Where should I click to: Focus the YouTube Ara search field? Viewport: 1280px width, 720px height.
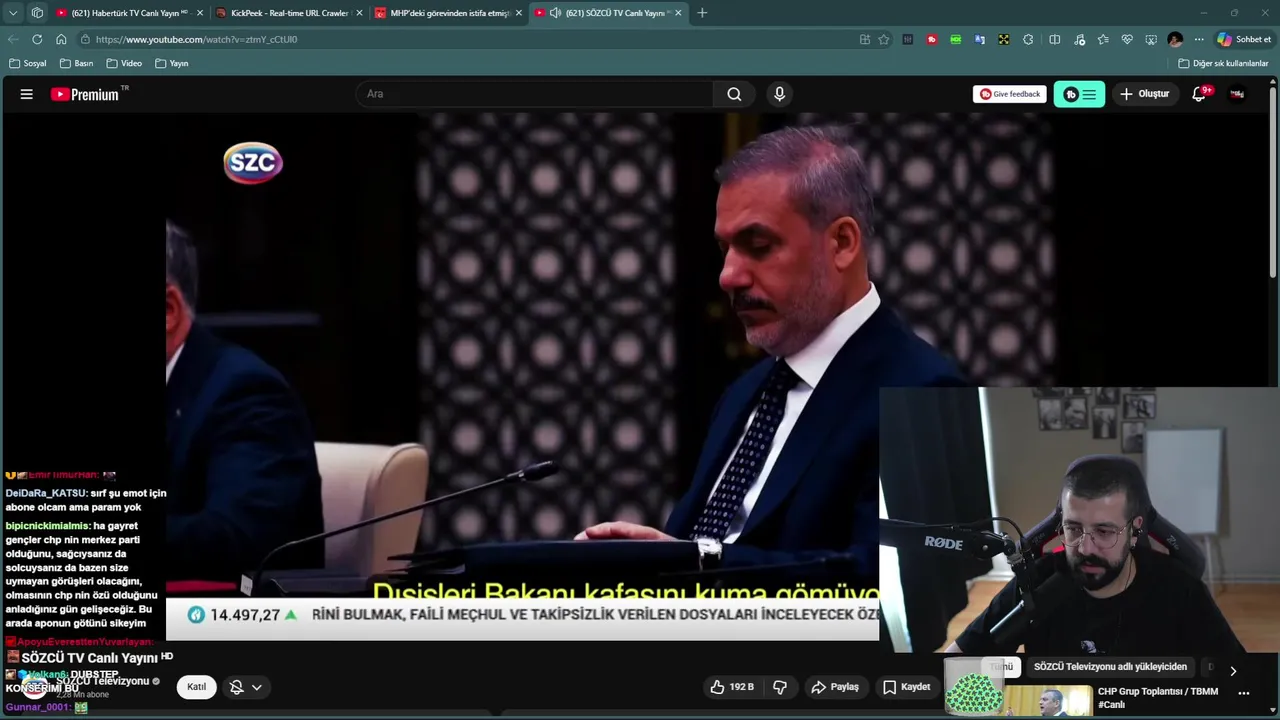tap(534, 94)
